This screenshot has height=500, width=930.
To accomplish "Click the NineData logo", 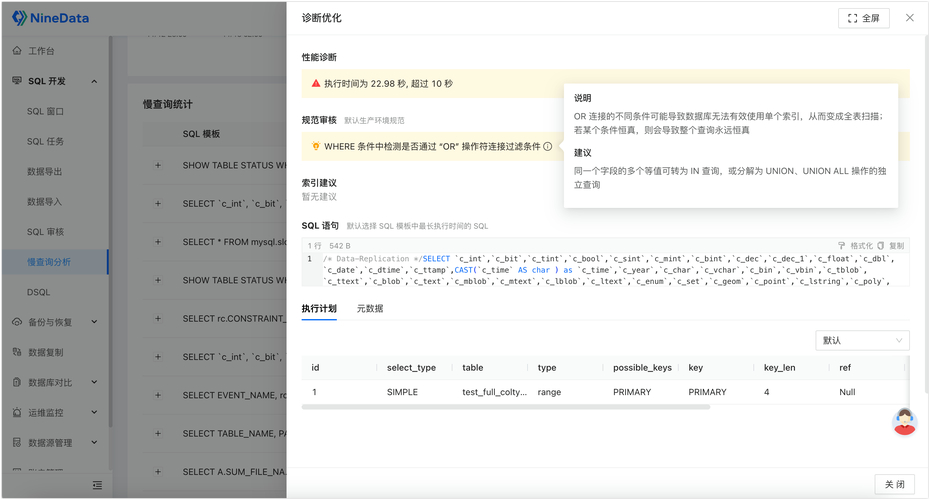I will click(50, 18).
